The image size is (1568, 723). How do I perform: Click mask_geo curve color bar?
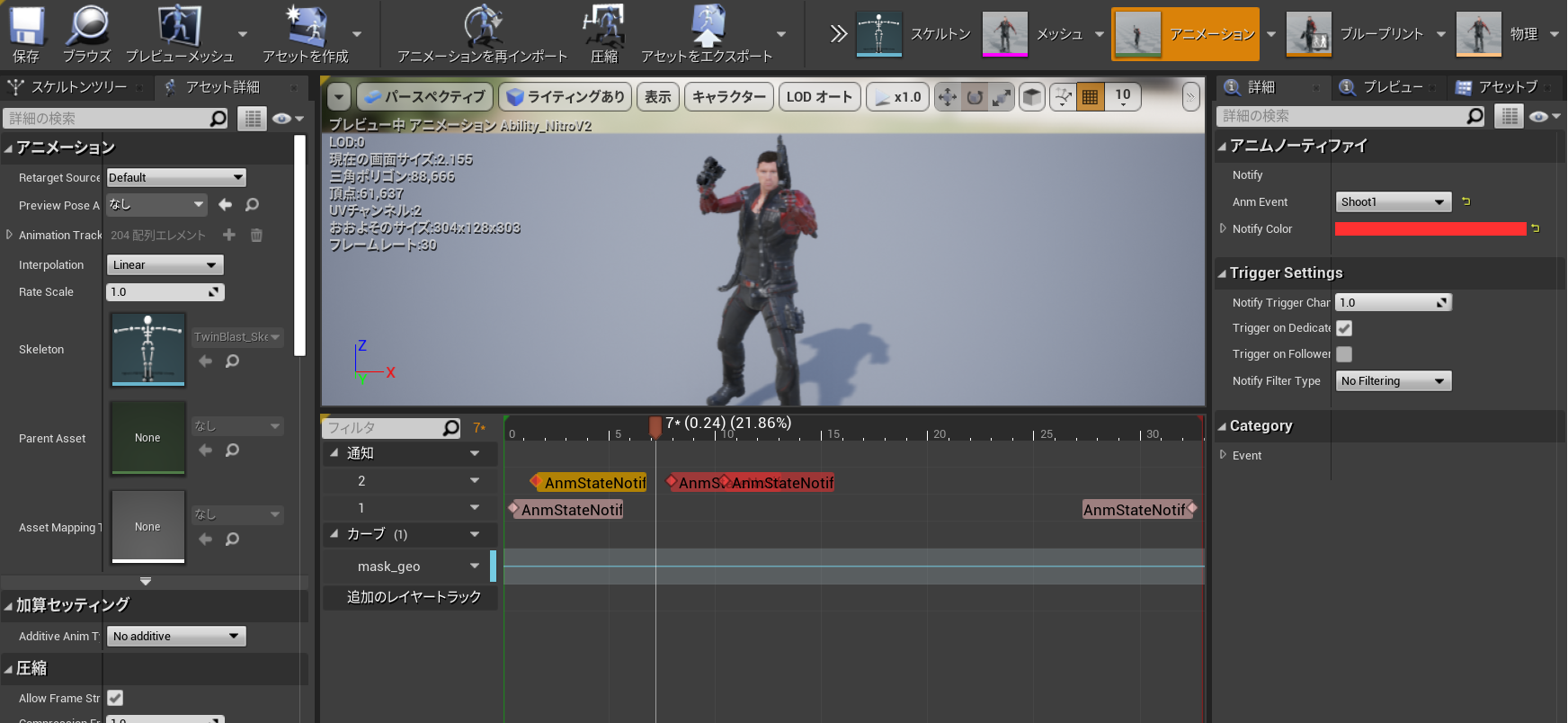tap(494, 567)
